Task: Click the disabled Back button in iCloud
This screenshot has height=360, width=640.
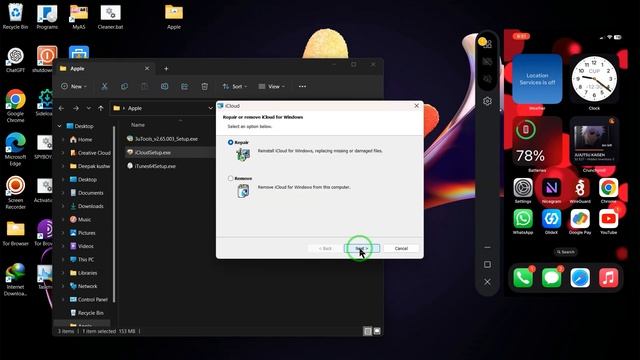Action: pos(325,248)
